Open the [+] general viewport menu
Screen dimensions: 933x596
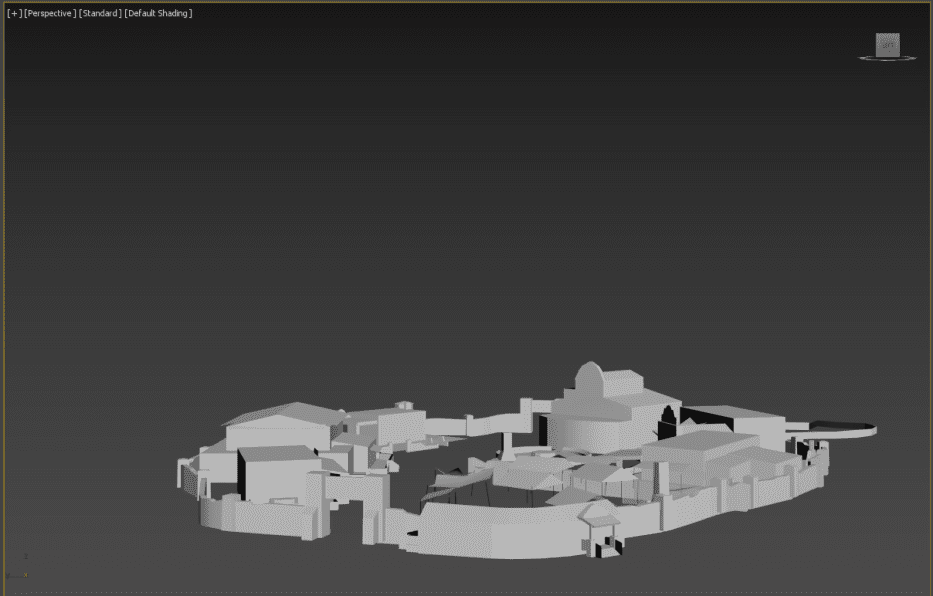[14, 13]
